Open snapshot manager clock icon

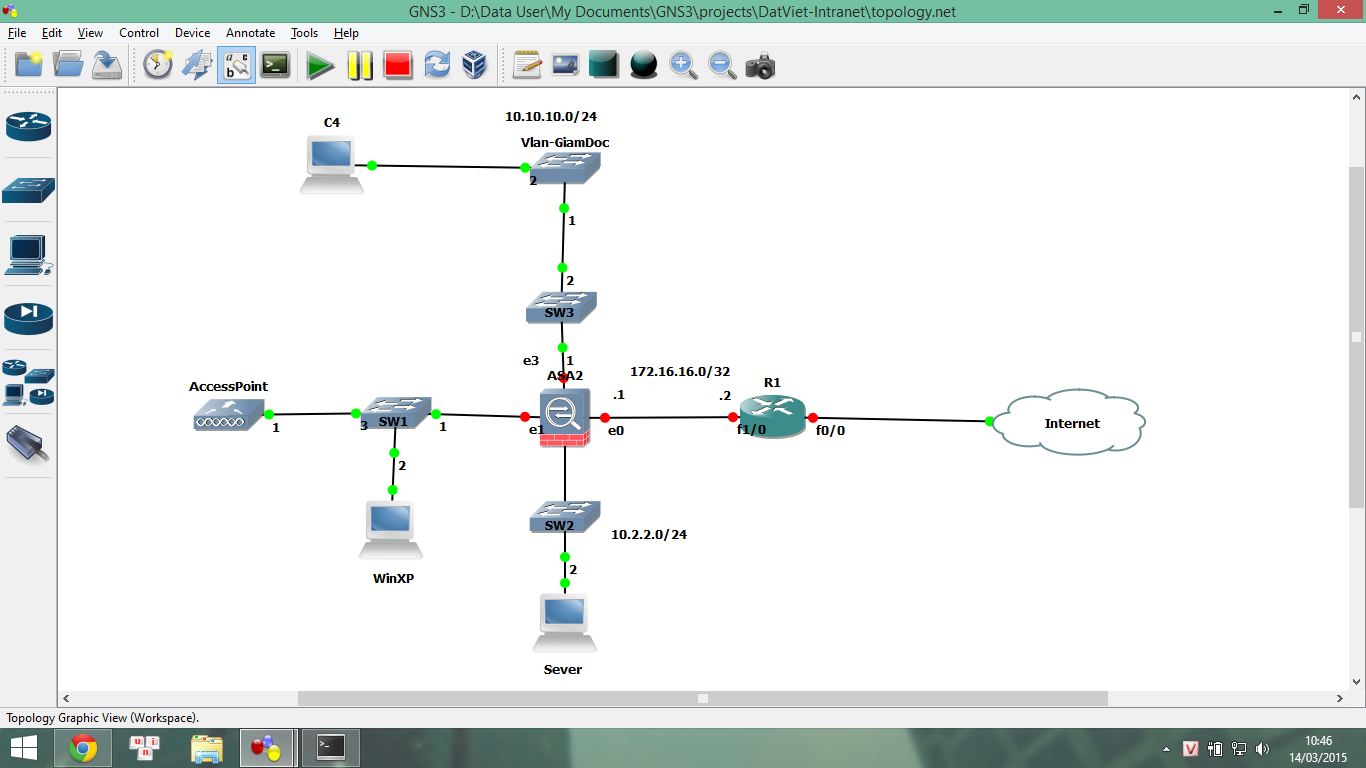click(158, 66)
